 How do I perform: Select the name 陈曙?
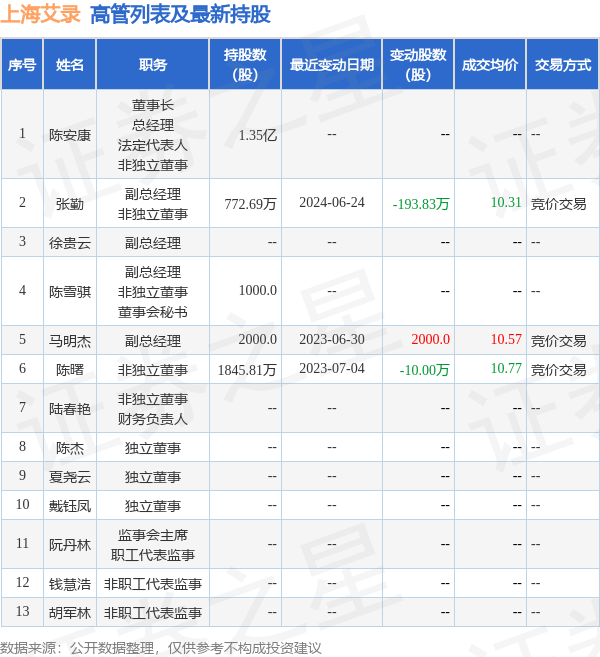(x=70, y=370)
